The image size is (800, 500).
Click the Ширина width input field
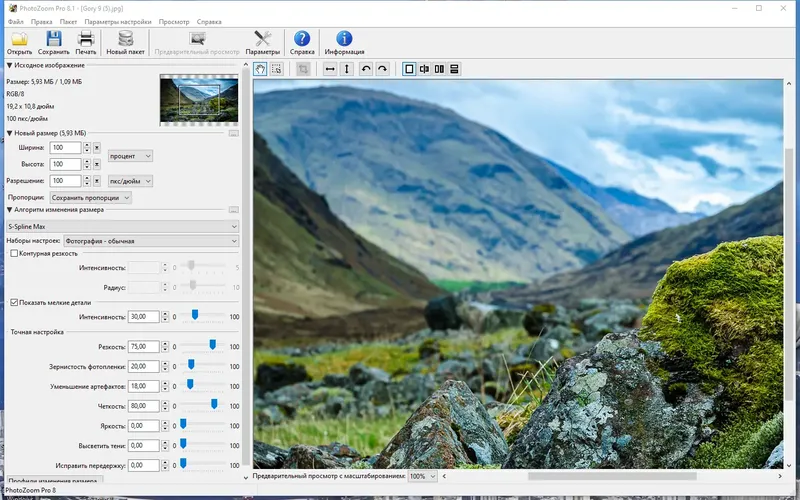pyautogui.click(x=65, y=148)
